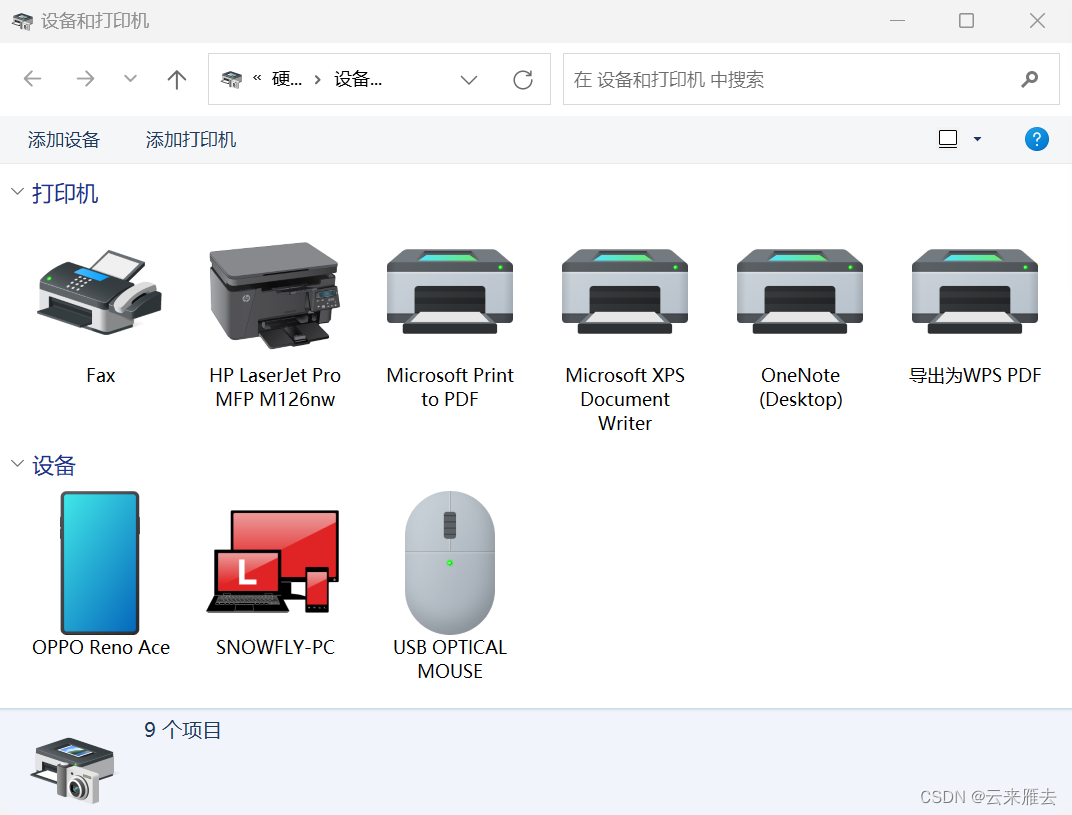This screenshot has width=1072, height=815.
Task: Click 添加设备 to add a device
Action: pyautogui.click(x=64, y=140)
